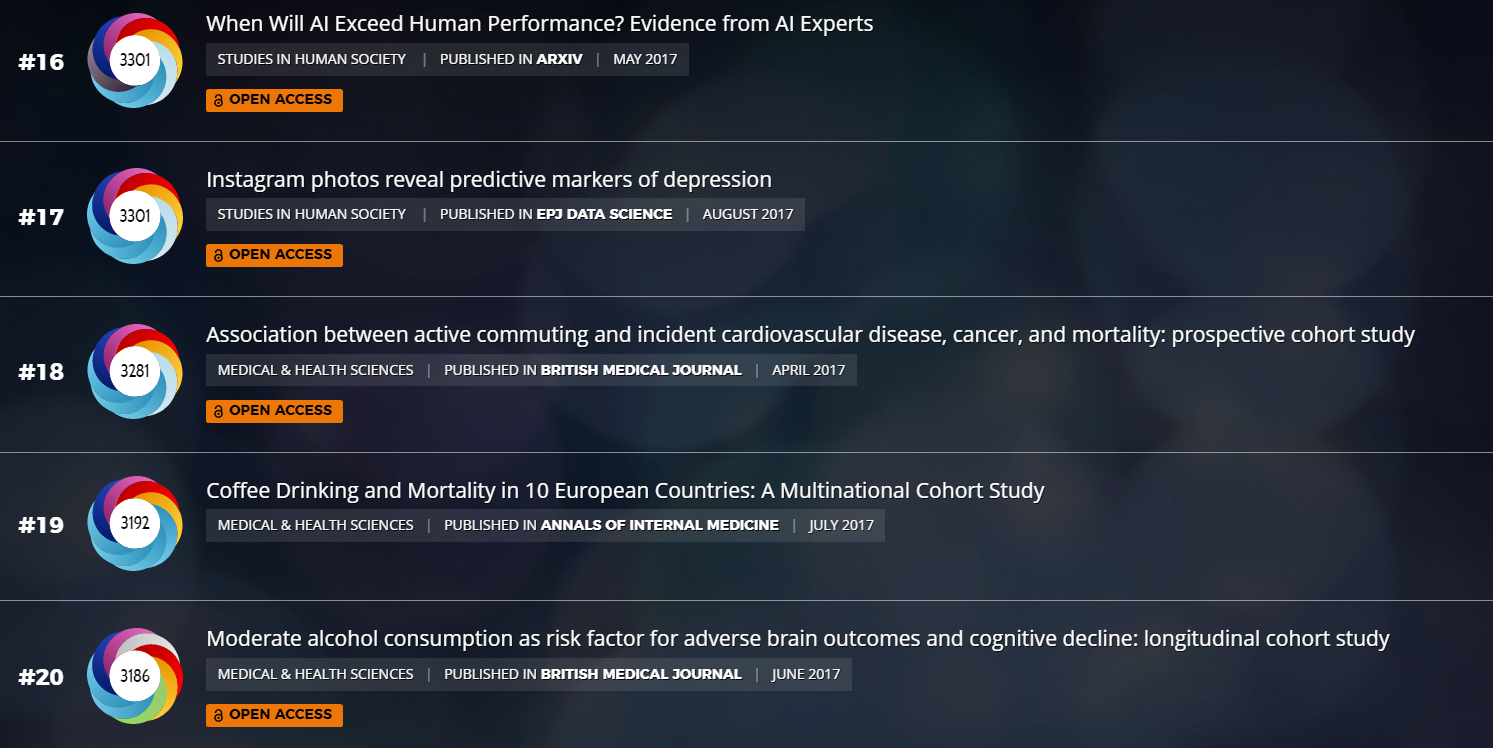
Task: Click Open Access badge under active commuting article
Action: [274, 411]
